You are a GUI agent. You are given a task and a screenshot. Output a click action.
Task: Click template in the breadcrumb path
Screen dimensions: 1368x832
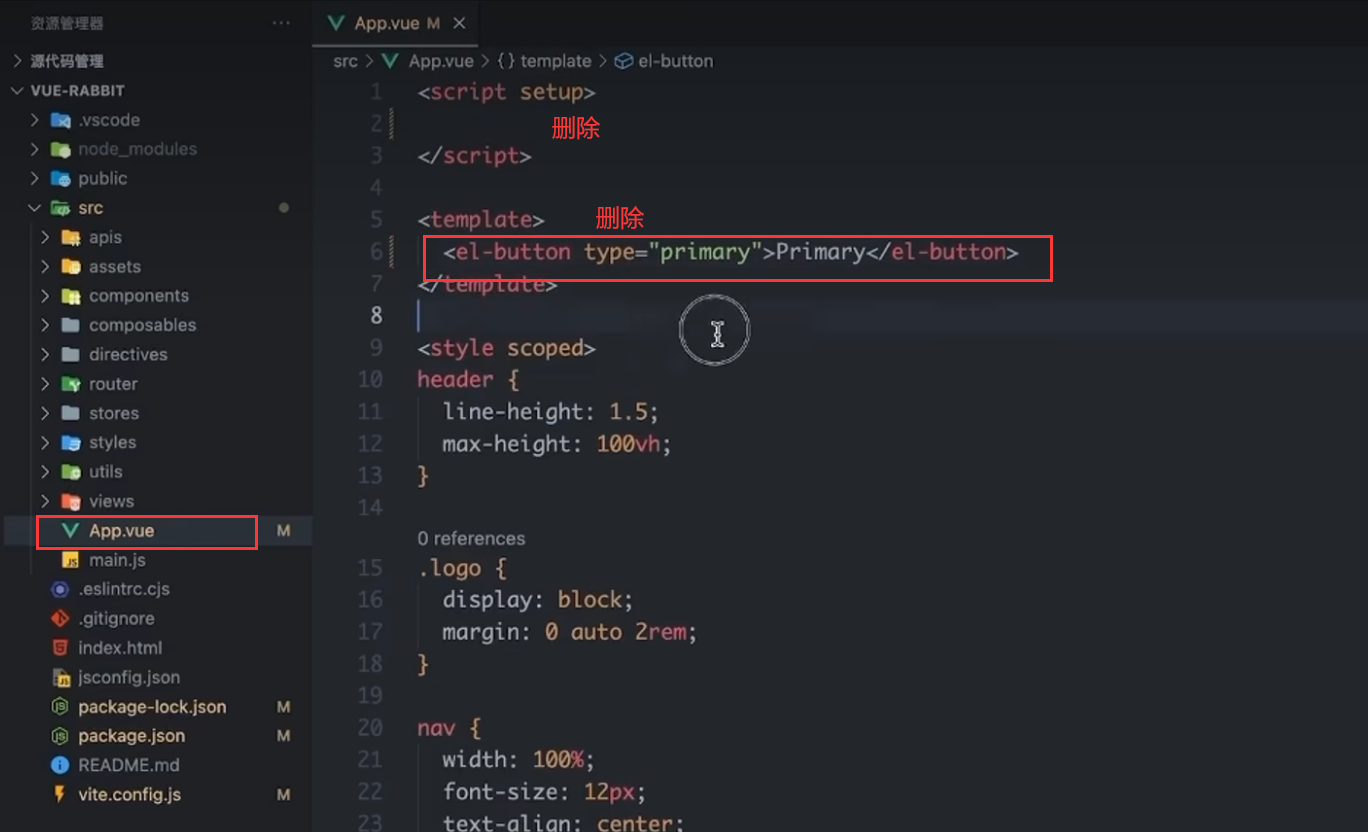pos(554,60)
